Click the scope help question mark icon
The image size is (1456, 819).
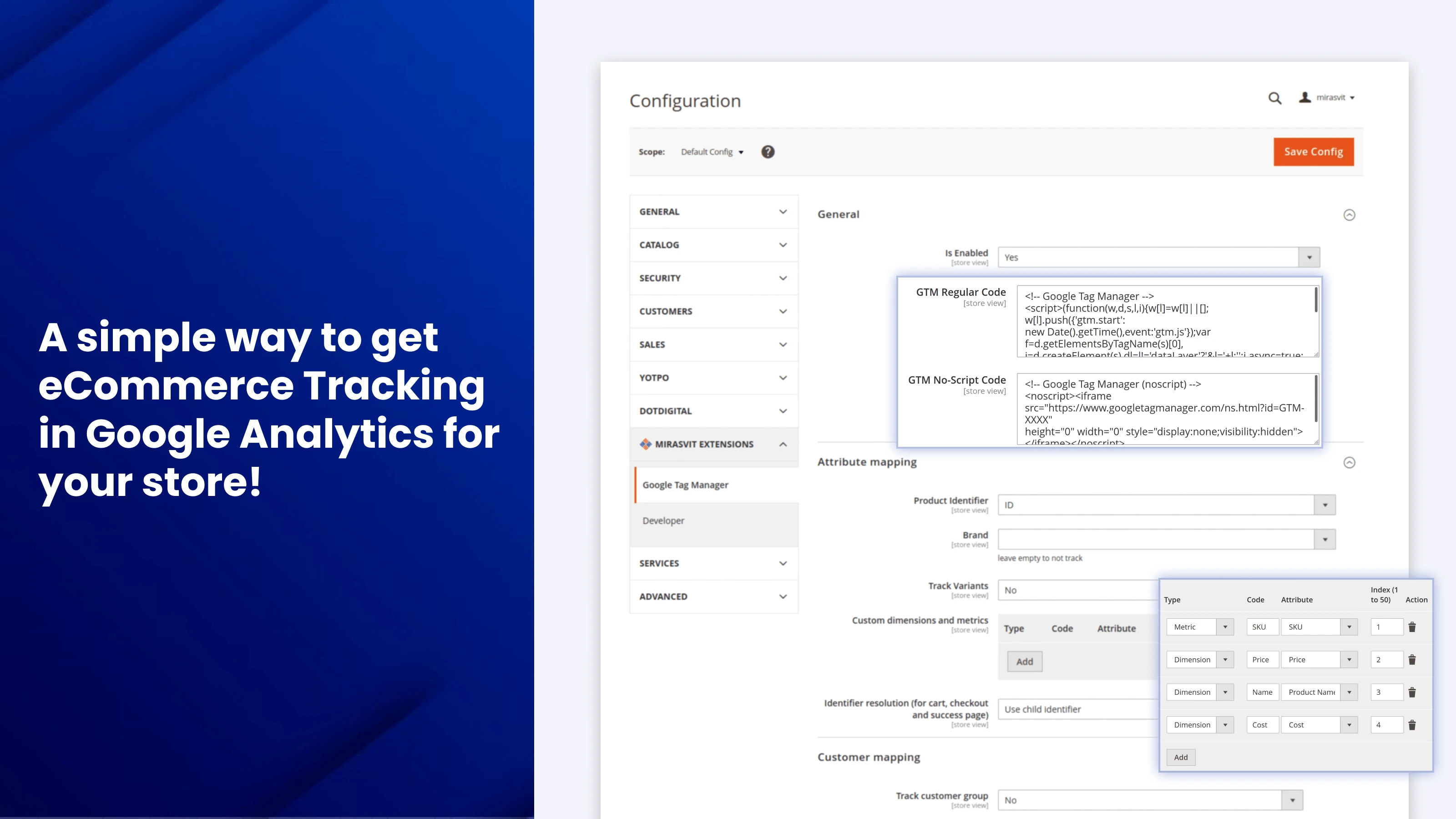pos(768,152)
